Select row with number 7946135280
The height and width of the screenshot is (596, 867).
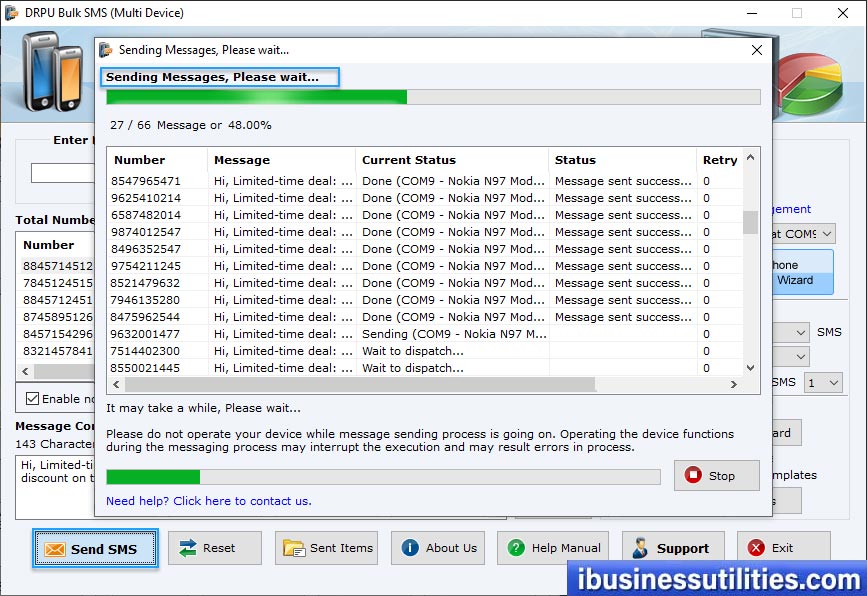pos(425,300)
